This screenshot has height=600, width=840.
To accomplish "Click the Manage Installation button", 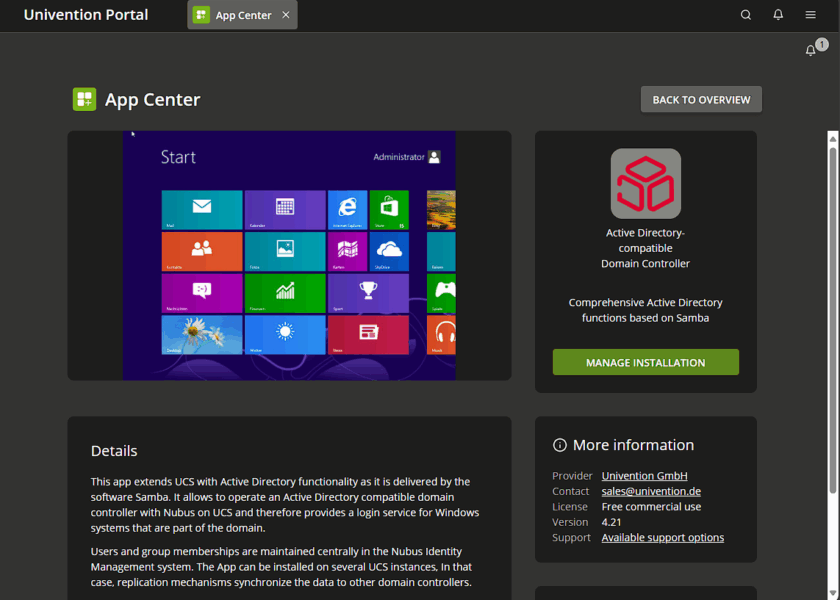I will click(646, 363).
